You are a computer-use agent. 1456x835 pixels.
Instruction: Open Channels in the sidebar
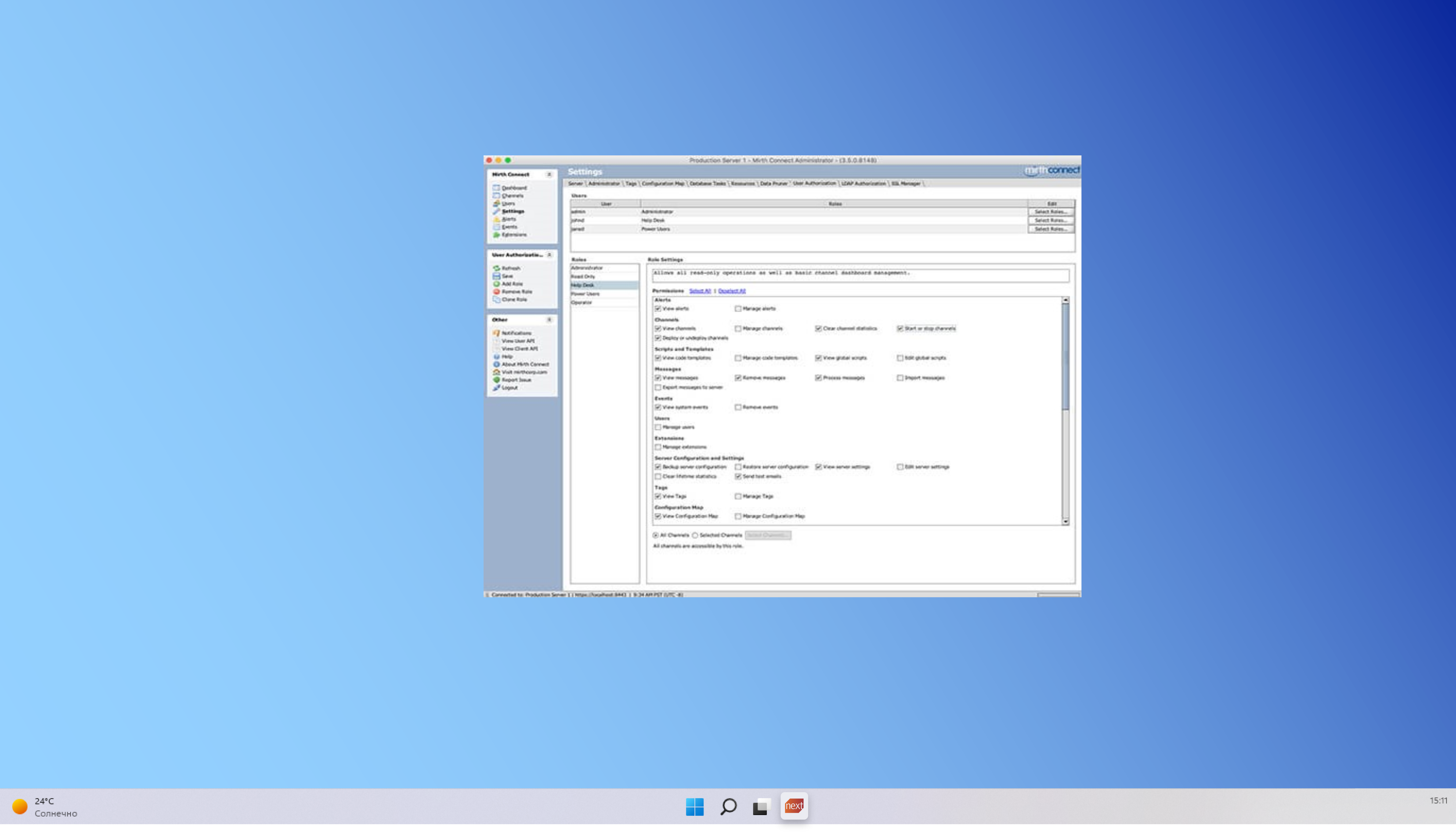pyautogui.click(x=508, y=196)
